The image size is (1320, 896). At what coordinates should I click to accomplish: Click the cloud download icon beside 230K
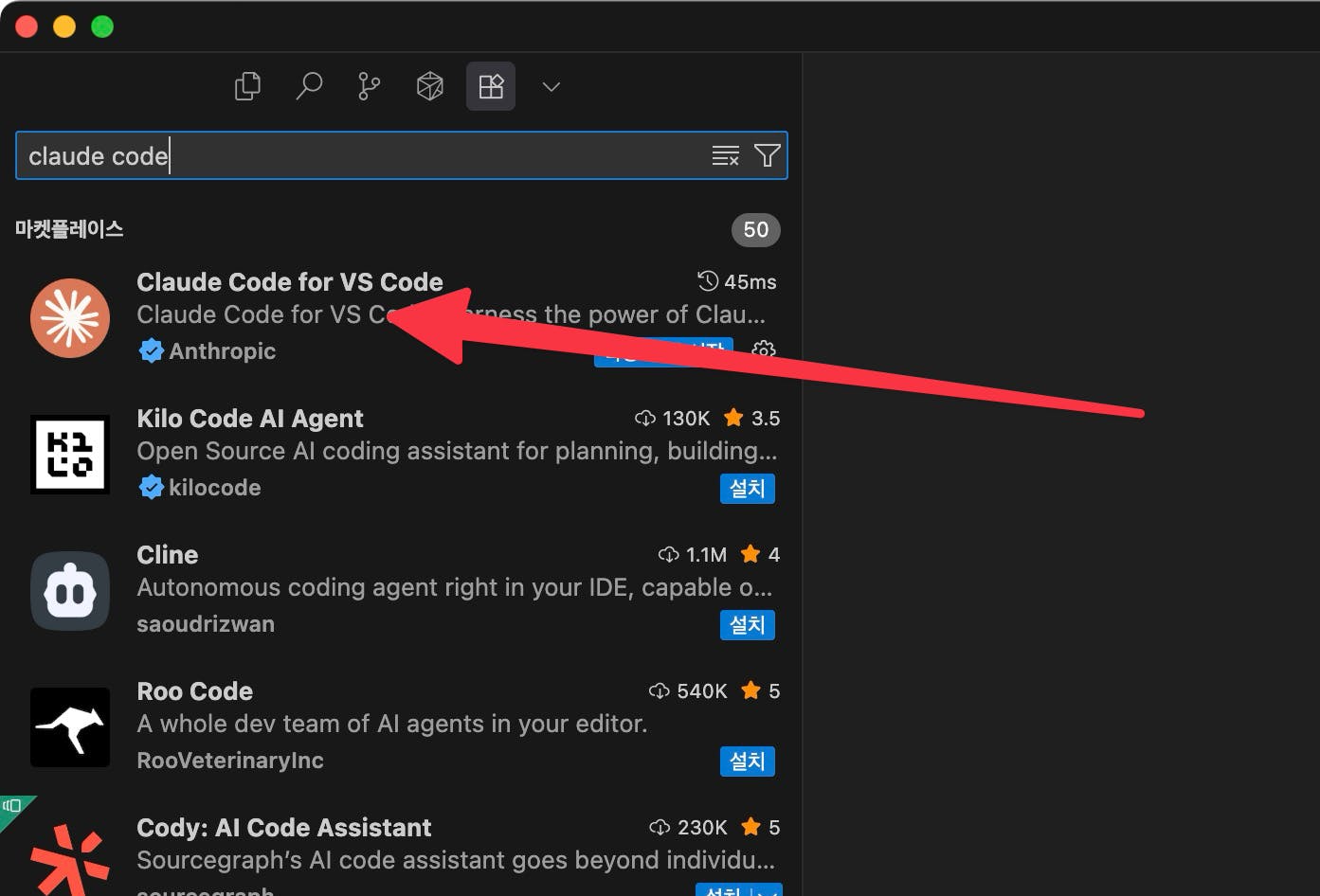pos(660,828)
